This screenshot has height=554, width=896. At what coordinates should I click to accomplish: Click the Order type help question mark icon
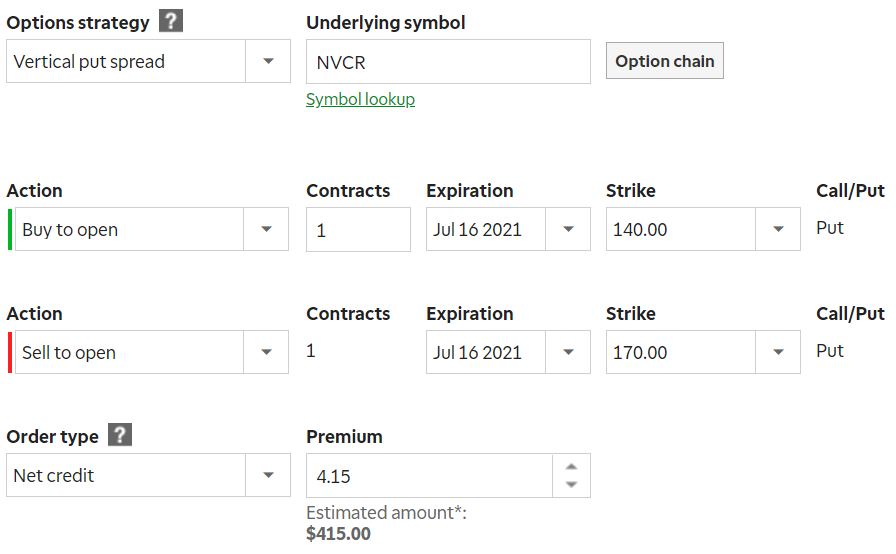pos(121,436)
